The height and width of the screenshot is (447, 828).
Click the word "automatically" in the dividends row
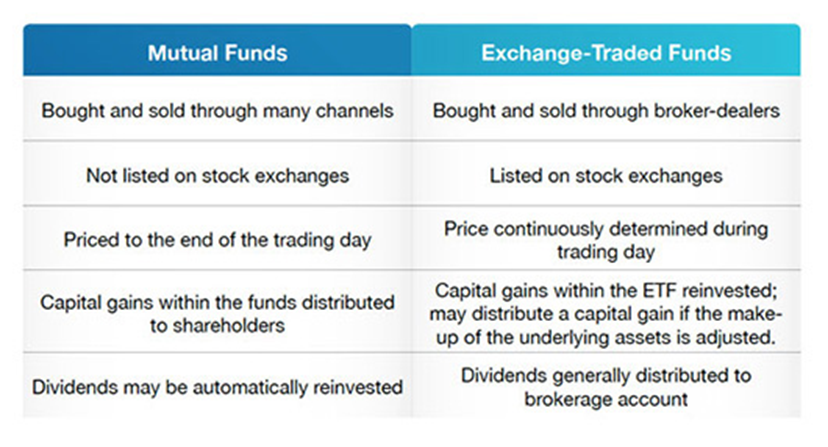(259, 387)
